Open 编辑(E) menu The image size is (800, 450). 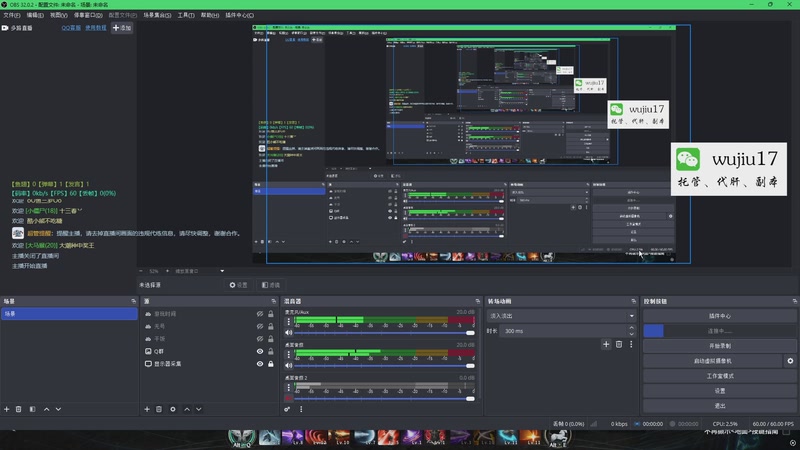click(x=35, y=15)
